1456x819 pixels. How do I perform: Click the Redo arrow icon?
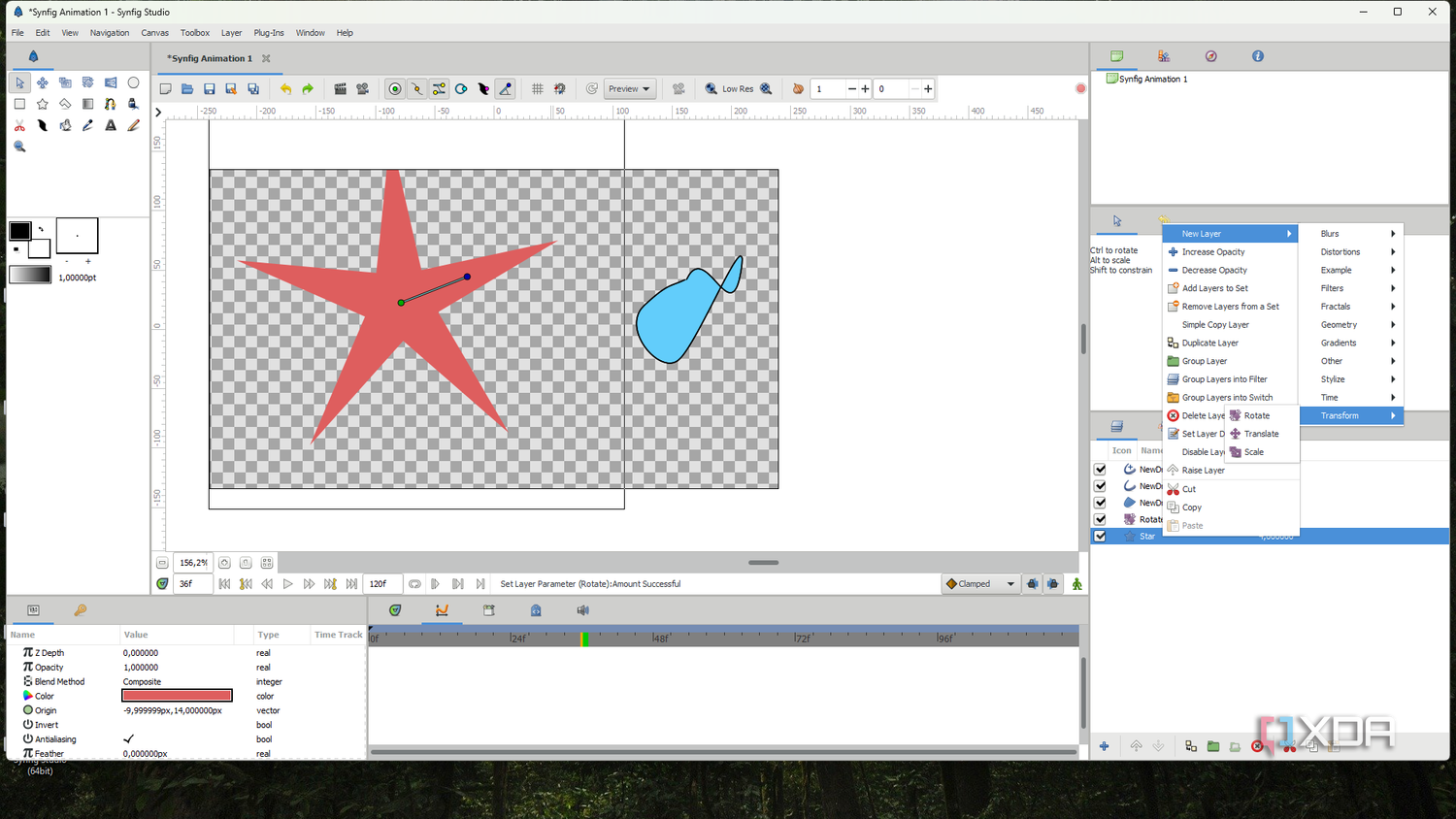[x=308, y=88]
